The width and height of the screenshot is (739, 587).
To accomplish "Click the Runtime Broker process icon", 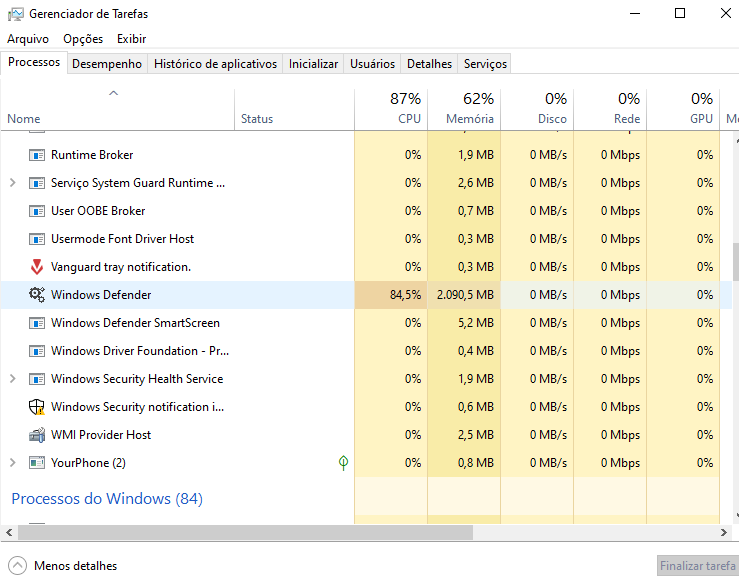I will click(37, 155).
